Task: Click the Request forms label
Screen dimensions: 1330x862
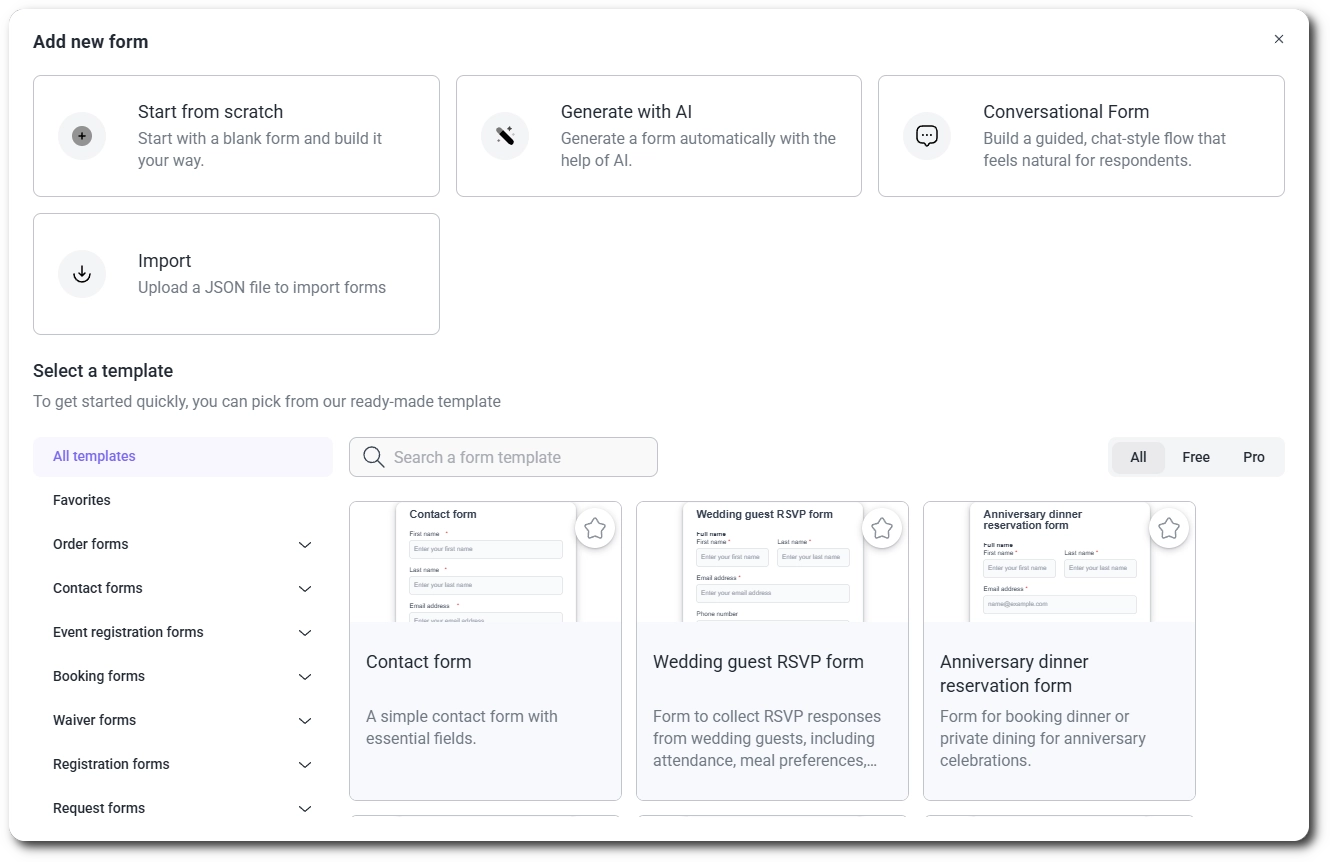Action: (x=99, y=808)
